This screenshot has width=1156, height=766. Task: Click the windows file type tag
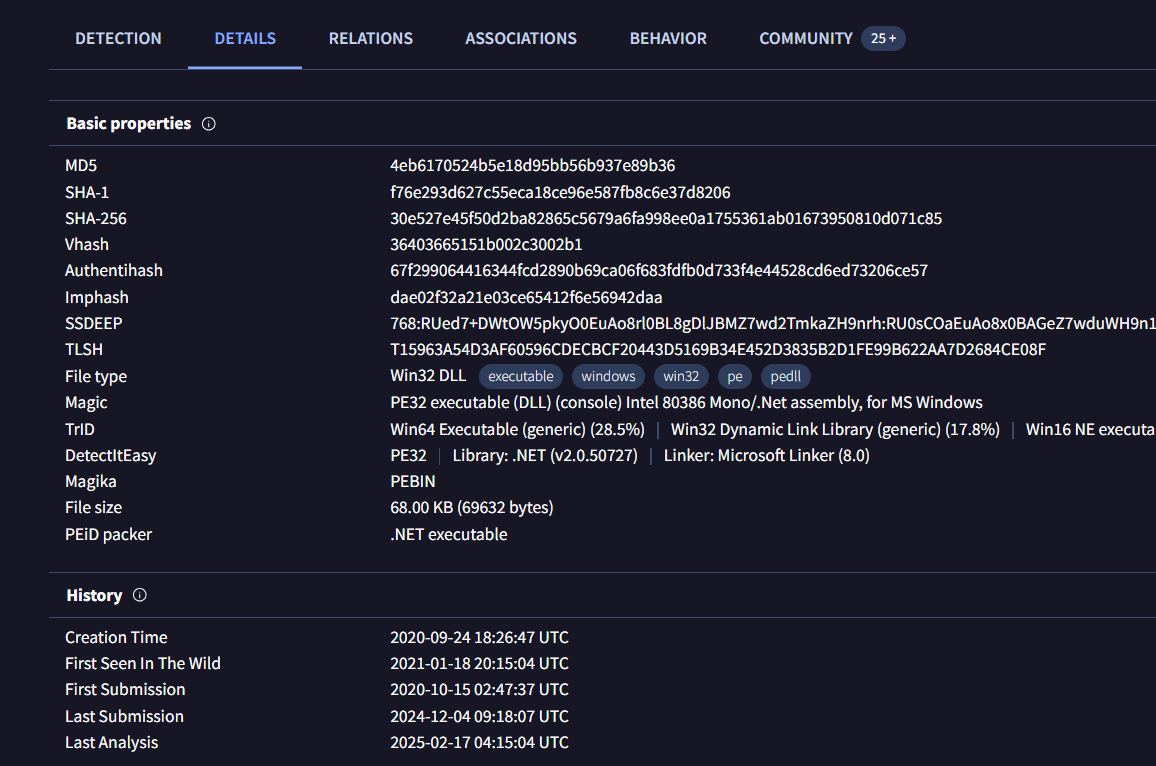608,377
